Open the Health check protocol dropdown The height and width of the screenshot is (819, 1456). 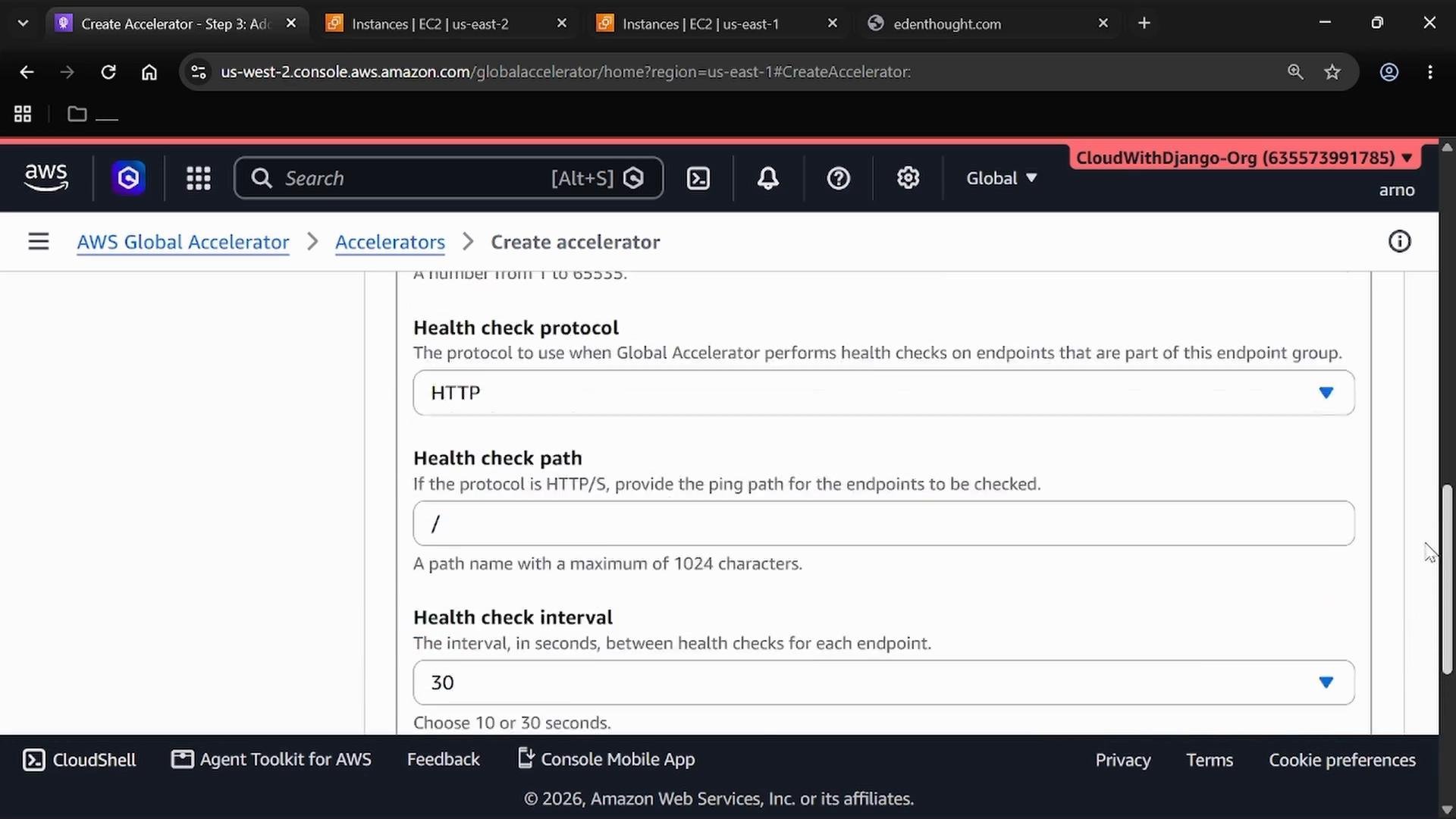pos(883,393)
